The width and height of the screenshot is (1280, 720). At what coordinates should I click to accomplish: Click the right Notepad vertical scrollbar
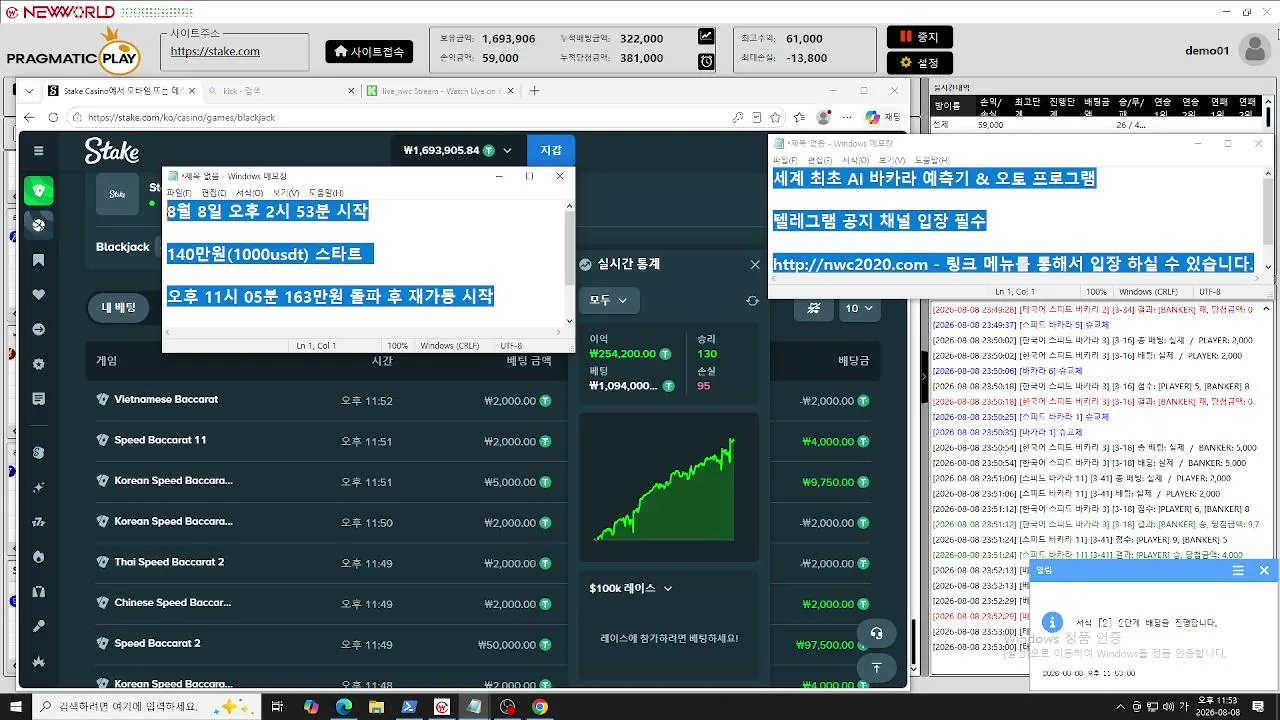[1268, 221]
